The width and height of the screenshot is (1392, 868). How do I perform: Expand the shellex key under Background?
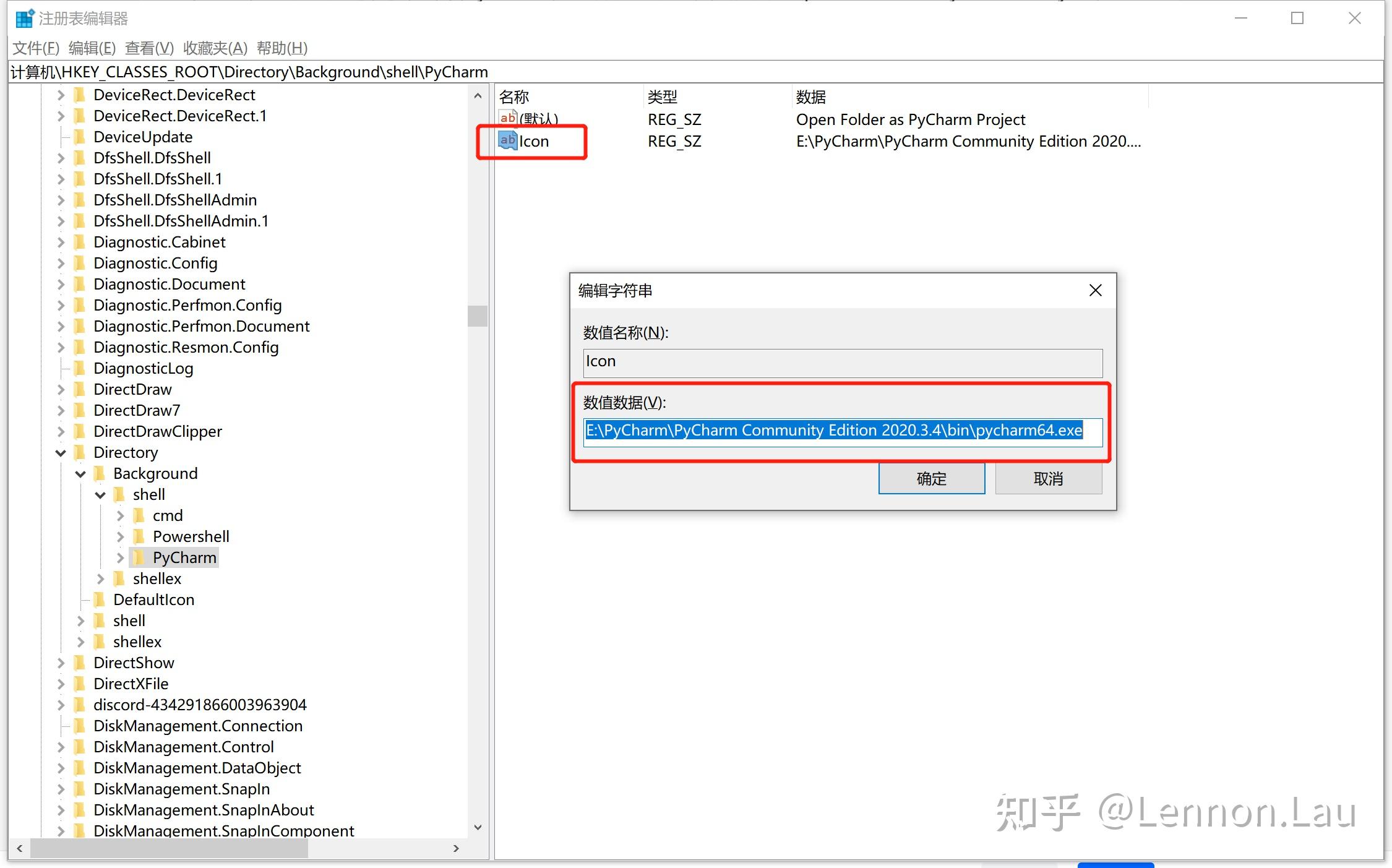pos(100,578)
